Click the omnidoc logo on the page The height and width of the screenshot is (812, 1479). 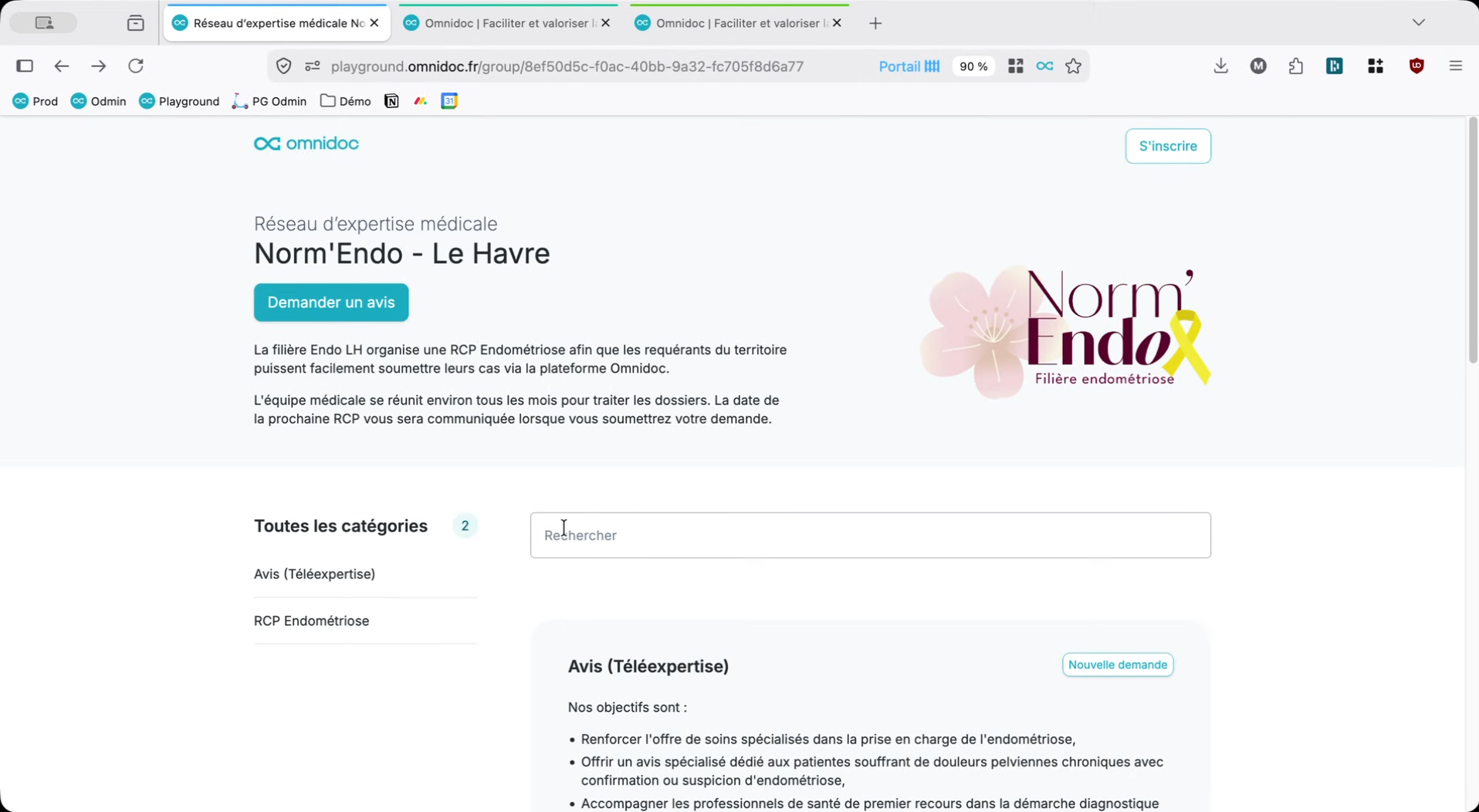pos(306,144)
